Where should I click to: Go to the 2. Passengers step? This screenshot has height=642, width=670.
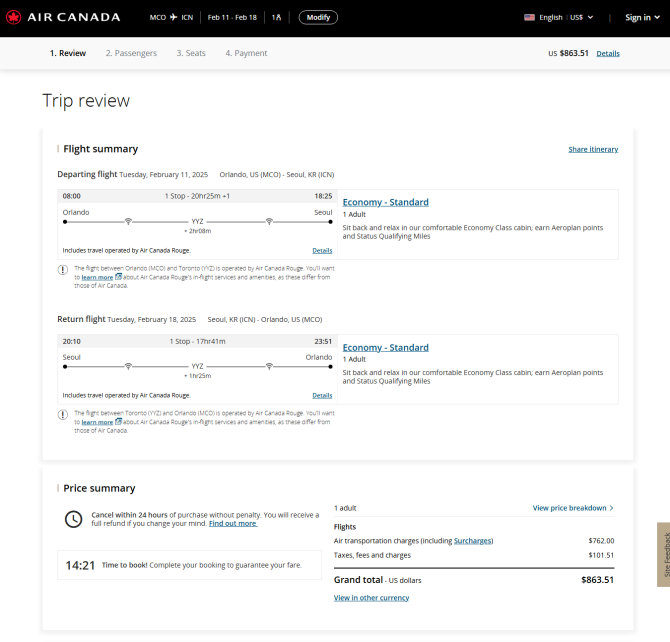click(131, 53)
